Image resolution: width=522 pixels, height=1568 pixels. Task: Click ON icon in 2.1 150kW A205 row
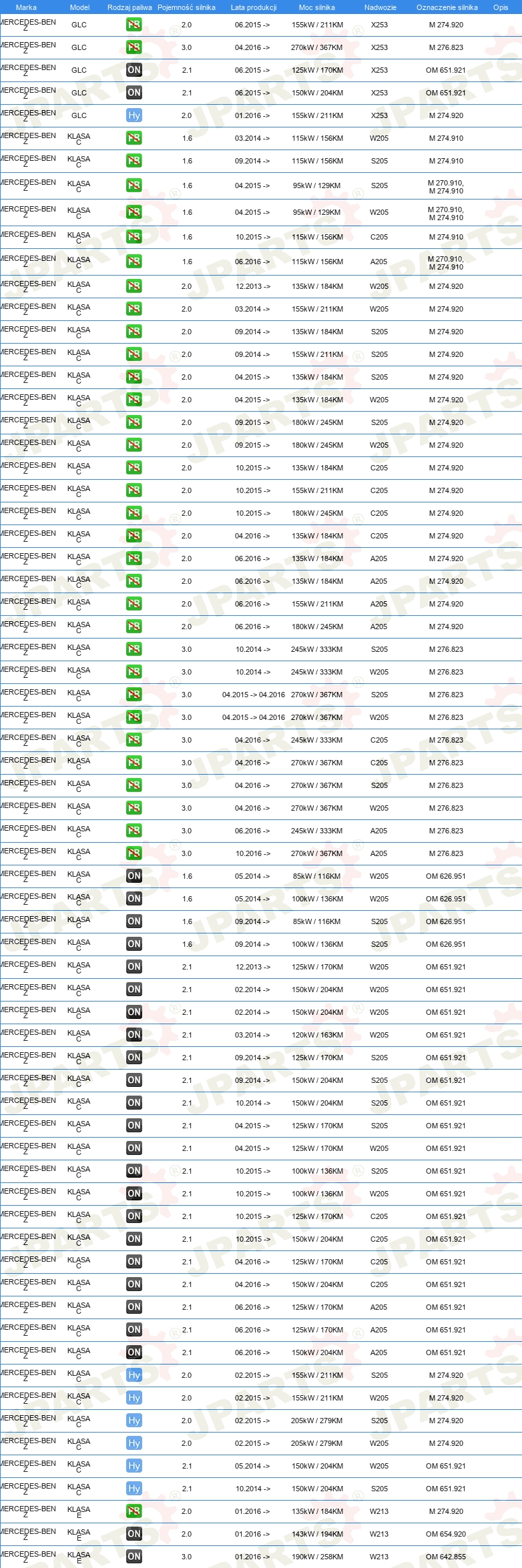pos(134,1352)
